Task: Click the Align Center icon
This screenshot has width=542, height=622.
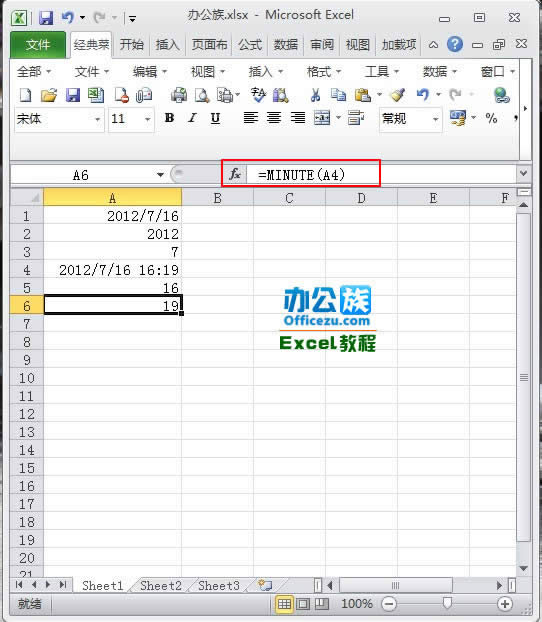Action: pos(274,118)
